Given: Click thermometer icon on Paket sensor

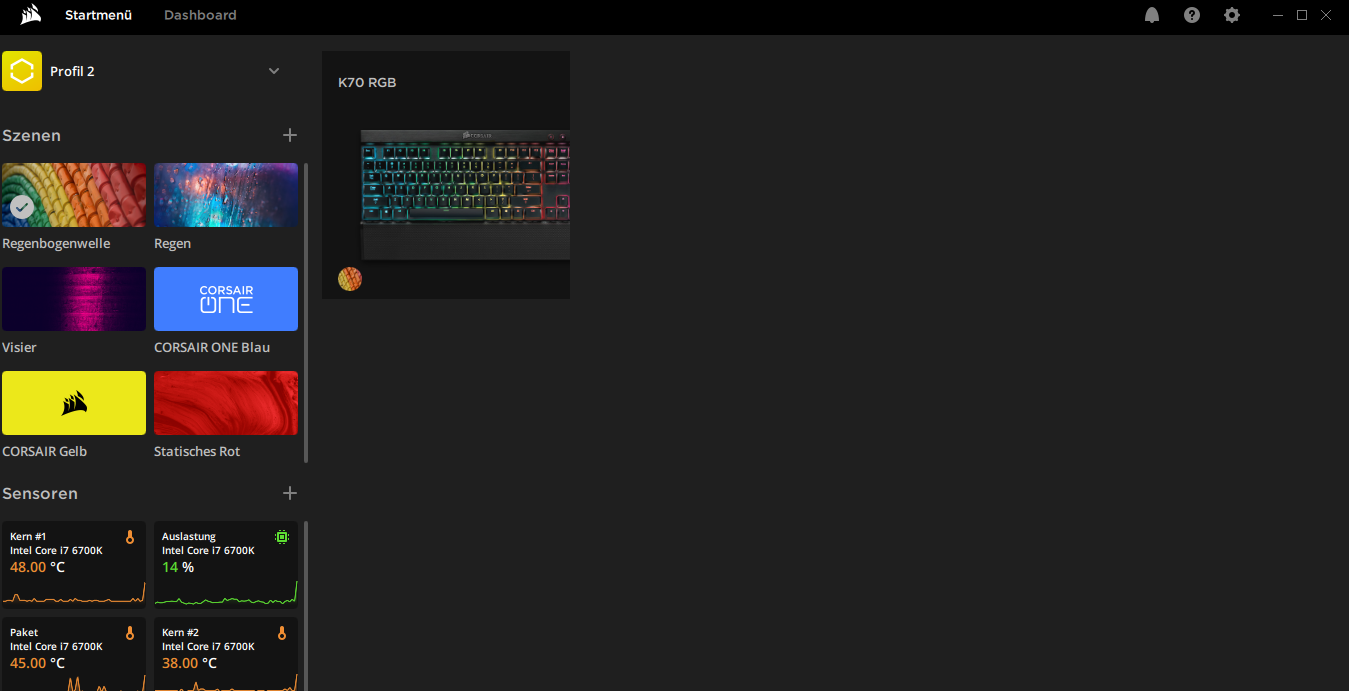Looking at the screenshot, I should 130,633.
